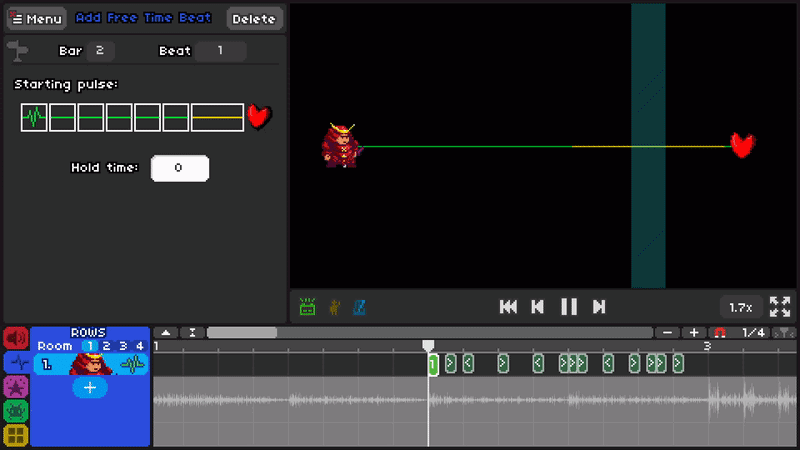Viewport: 800px width, 450px height.
Task: Choose the last yellow starting pulse box
Action: click(x=217, y=118)
